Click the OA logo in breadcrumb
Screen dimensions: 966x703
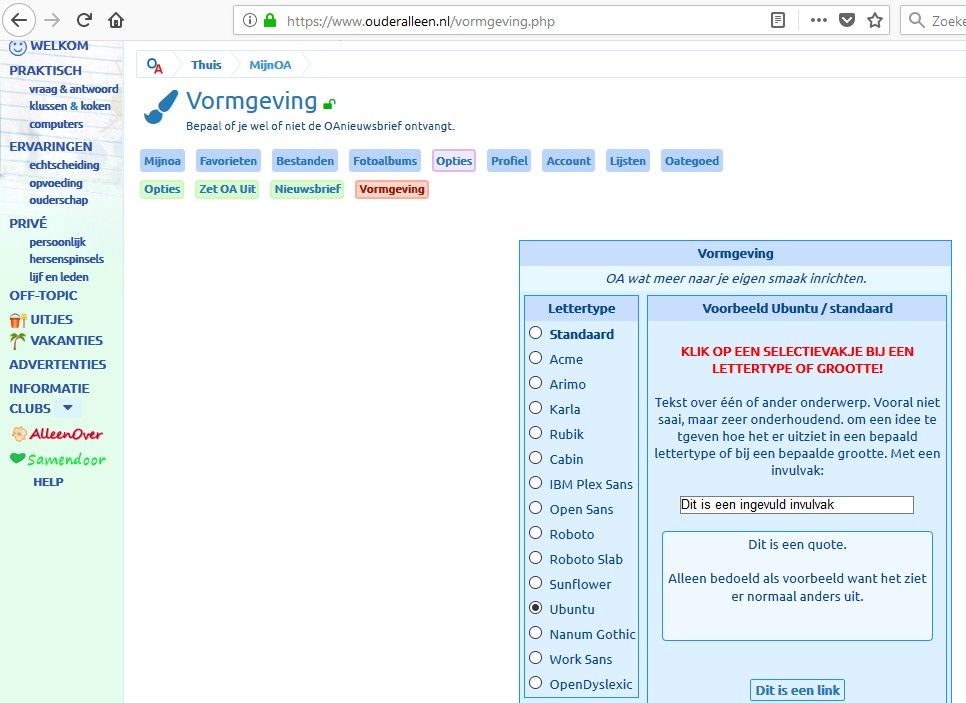click(155, 65)
